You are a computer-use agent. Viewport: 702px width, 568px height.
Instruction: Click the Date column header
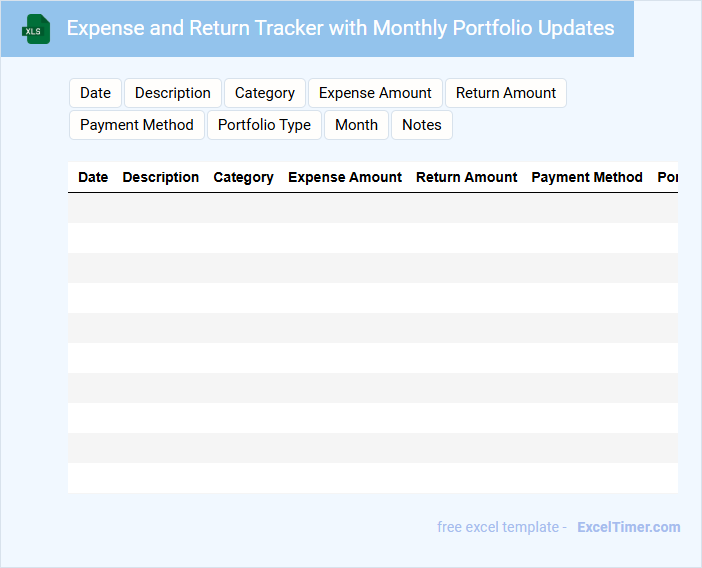click(93, 177)
